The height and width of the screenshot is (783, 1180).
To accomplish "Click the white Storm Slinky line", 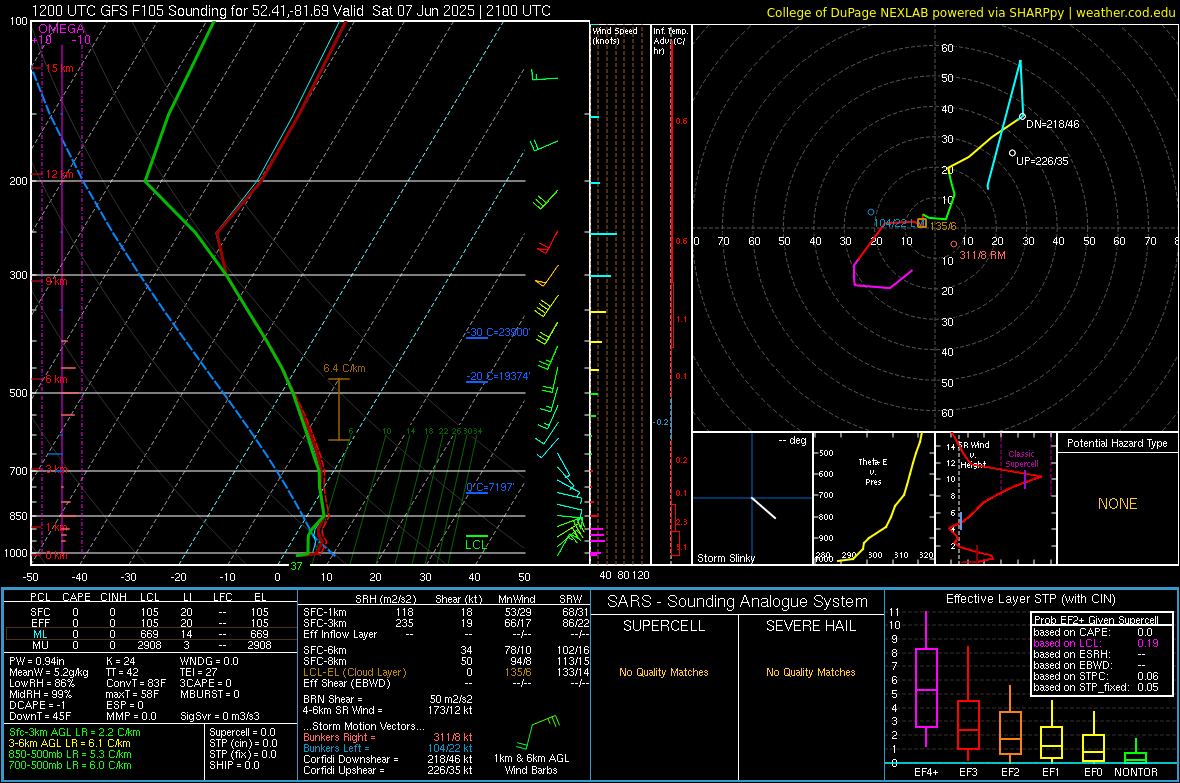I will pos(763,507).
